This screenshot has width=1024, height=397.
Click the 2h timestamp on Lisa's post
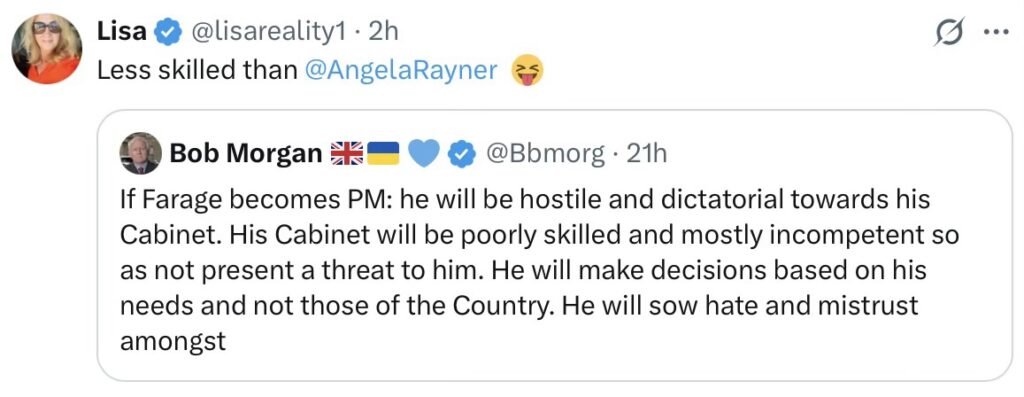pos(383,31)
